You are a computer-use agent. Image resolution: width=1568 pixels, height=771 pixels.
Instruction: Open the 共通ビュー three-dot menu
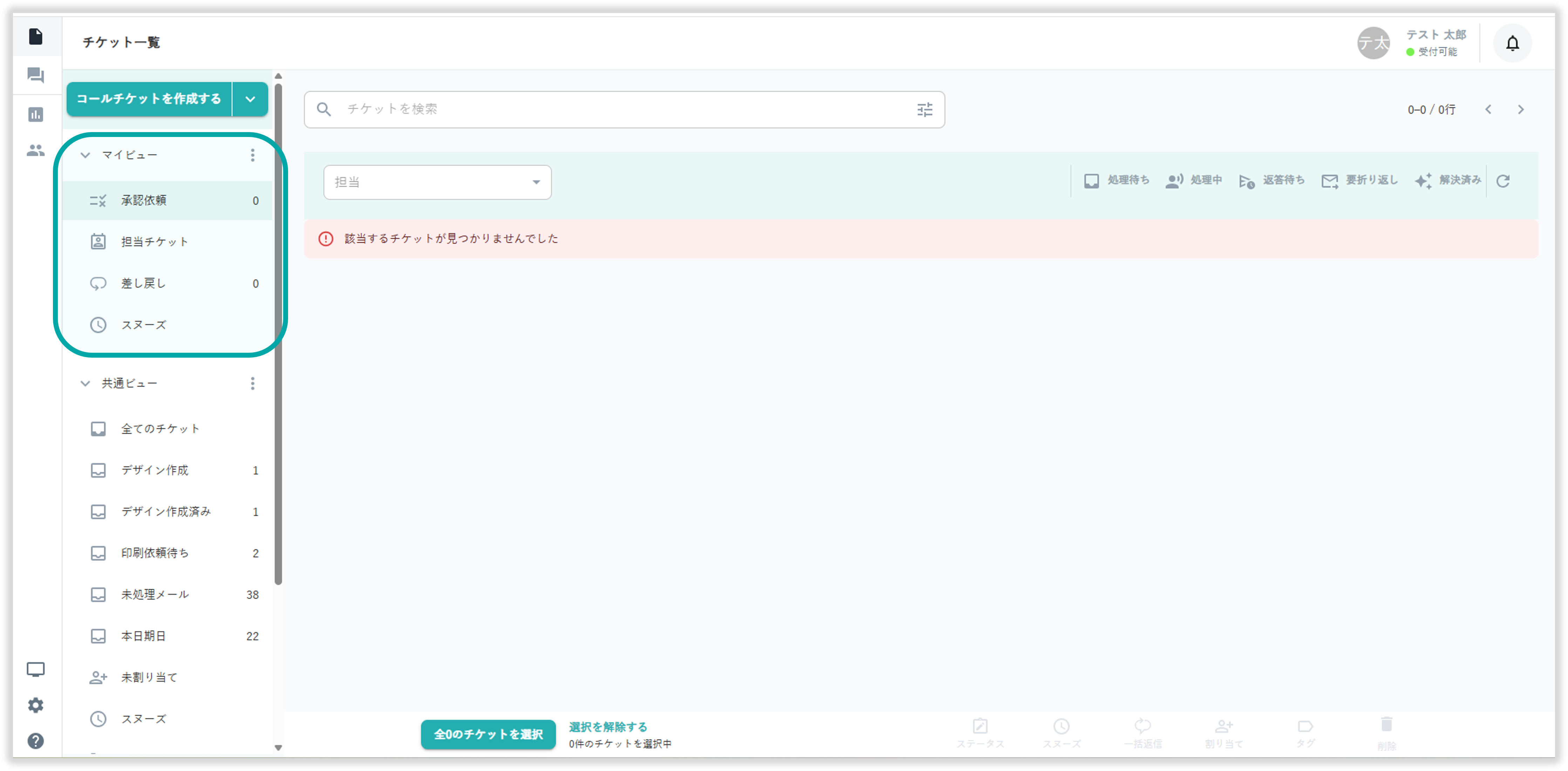(x=253, y=383)
